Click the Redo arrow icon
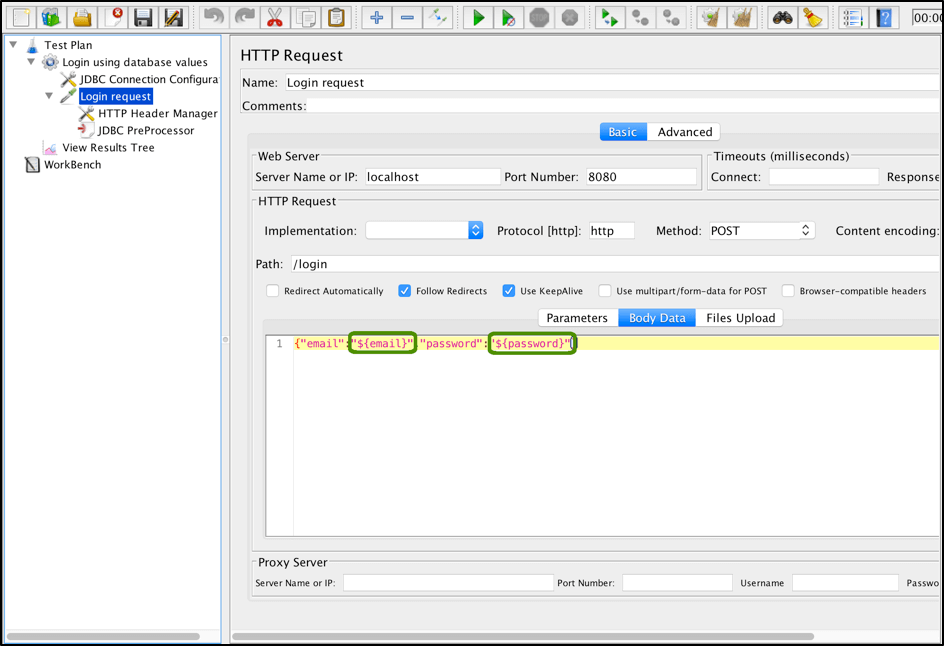Screen dimensions: 944x646 244,17
